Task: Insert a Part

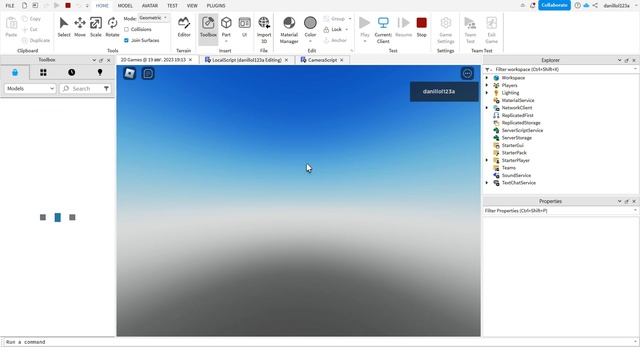Action: (226, 29)
